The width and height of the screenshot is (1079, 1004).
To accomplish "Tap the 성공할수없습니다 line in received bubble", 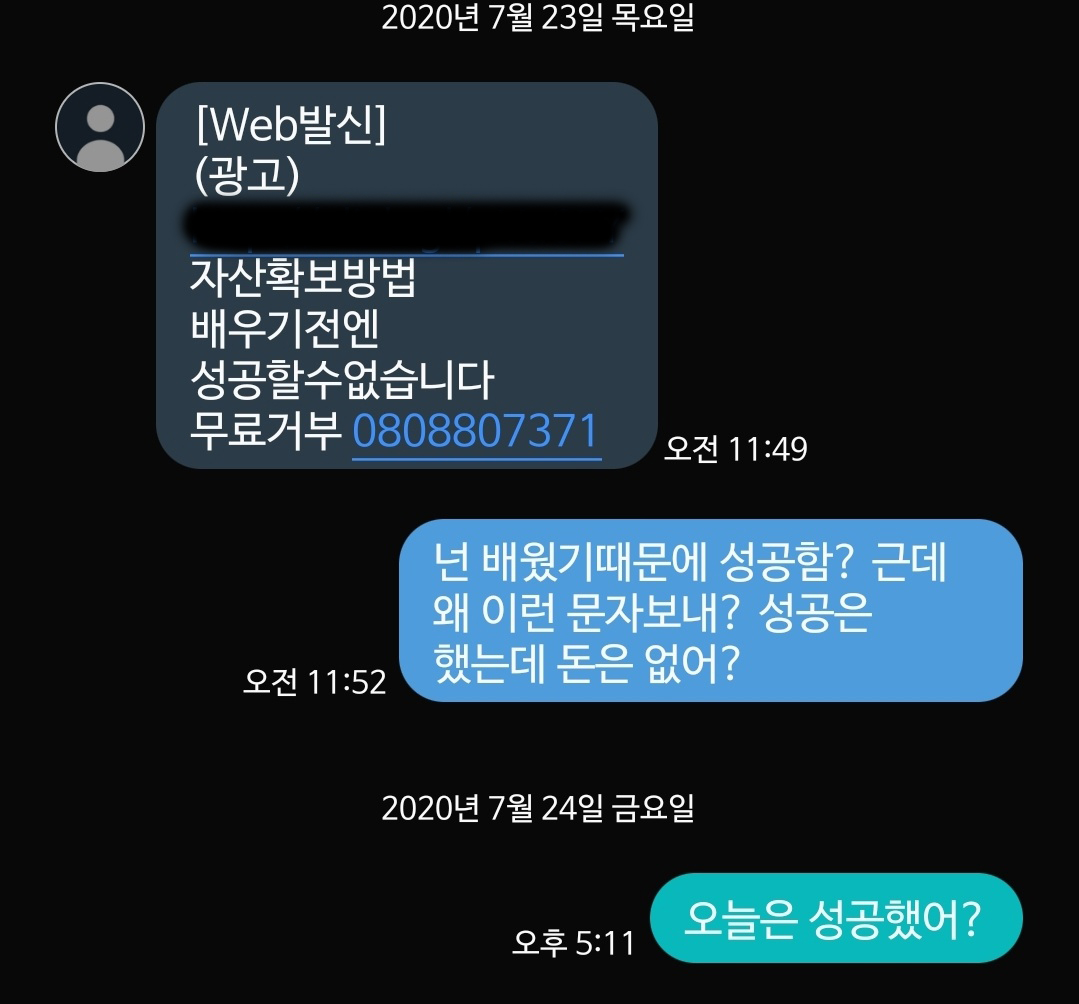I will click(x=342, y=380).
